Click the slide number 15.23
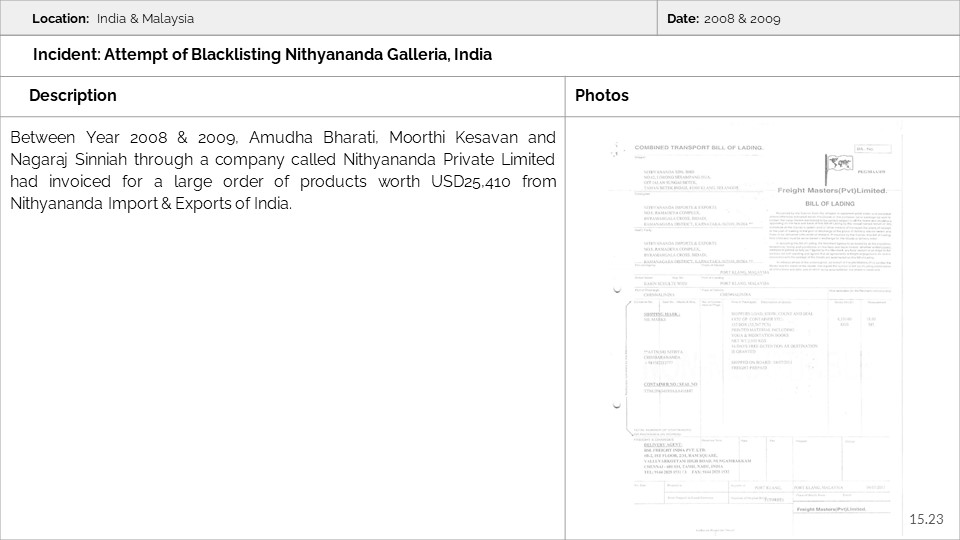 coord(926,518)
